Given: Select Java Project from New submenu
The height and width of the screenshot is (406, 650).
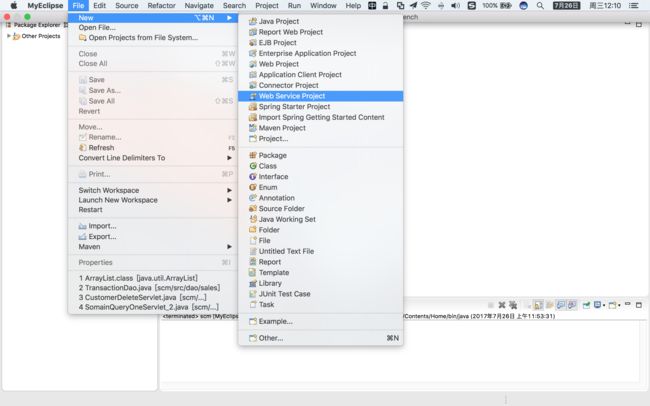Looking at the screenshot, I should pyautogui.click(x=320, y=21).
